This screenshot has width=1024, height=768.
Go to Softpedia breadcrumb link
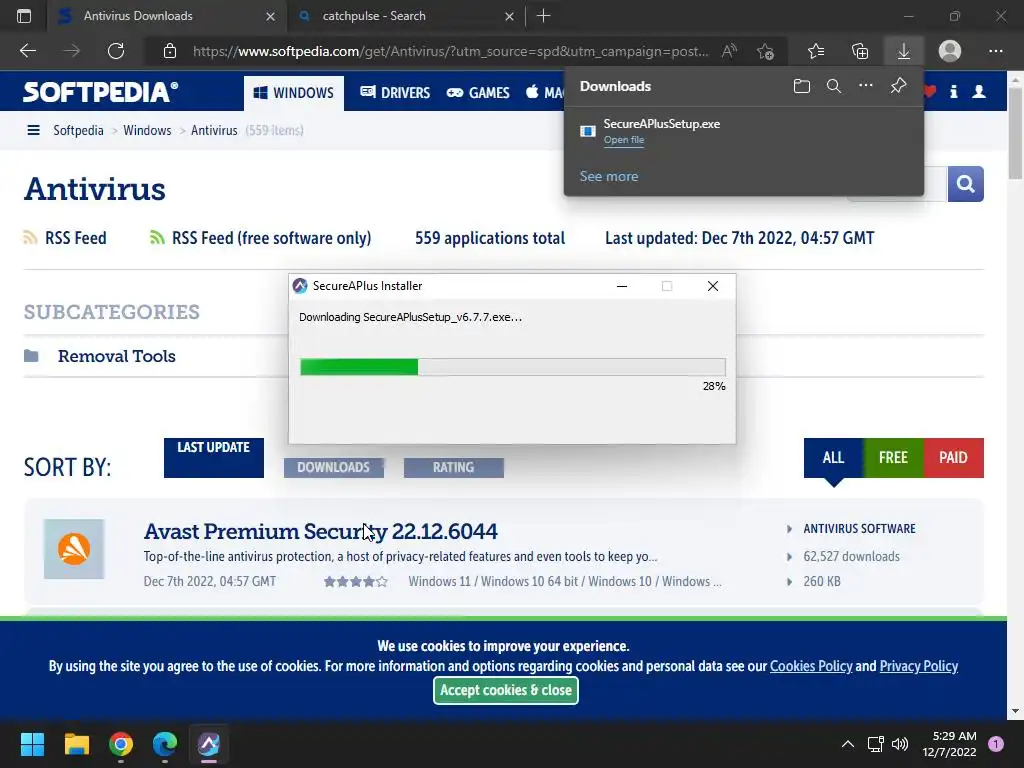pos(78,131)
